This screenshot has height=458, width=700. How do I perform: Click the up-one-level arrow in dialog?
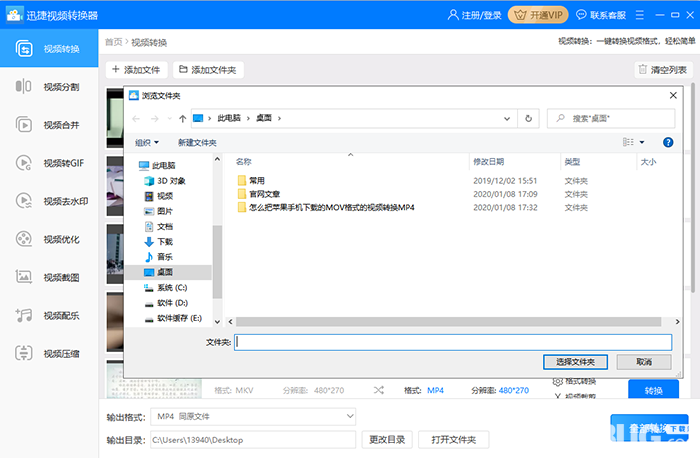[x=183, y=119]
